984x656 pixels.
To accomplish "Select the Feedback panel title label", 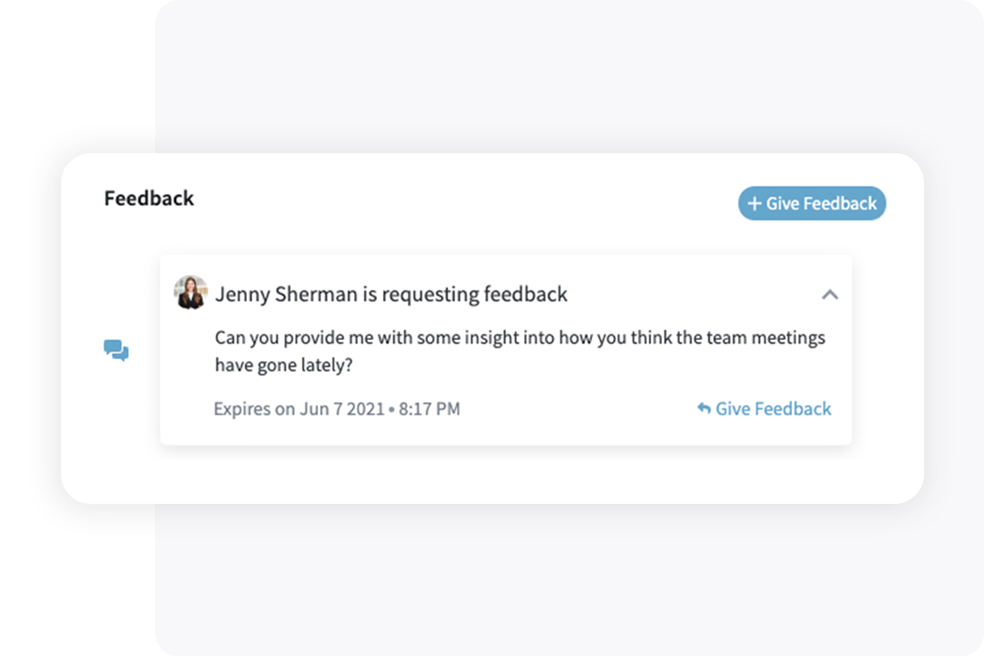I will (148, 198).
